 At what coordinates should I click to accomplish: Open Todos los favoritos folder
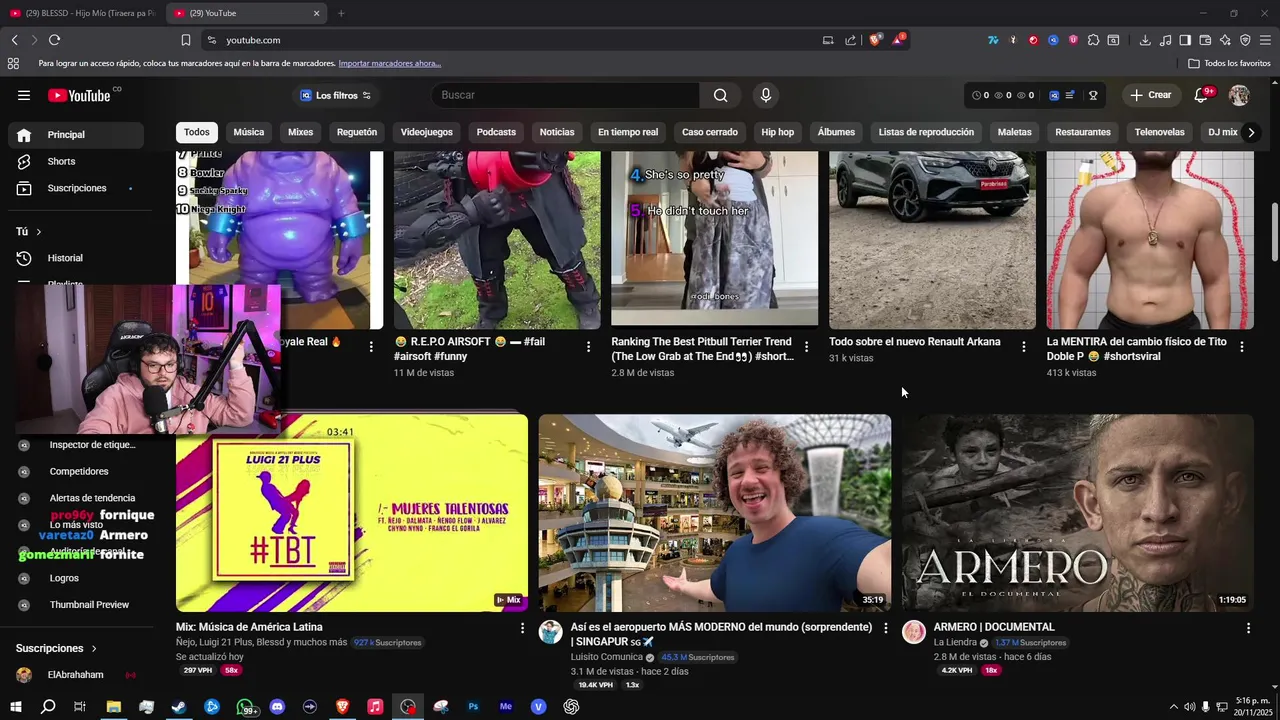coord(1229,63)
